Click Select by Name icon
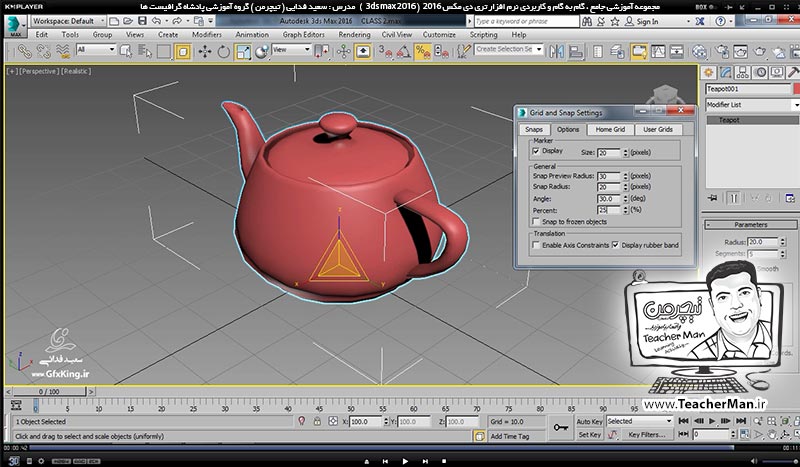800x467 pixels. (x=145, y=51)
